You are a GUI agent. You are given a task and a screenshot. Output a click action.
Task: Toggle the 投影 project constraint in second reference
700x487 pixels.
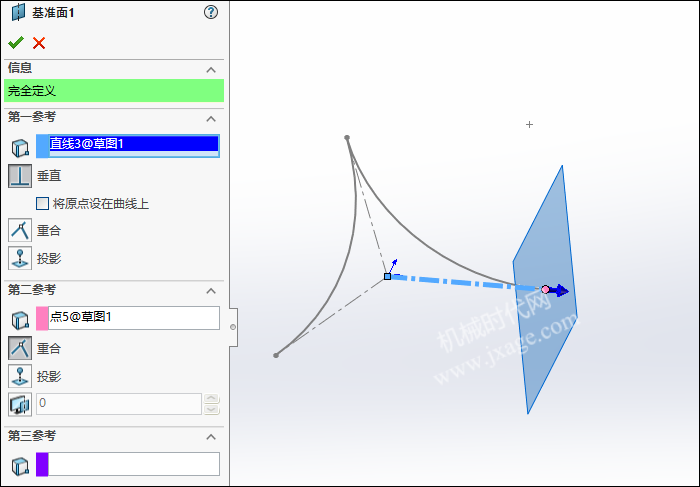[x=20, y=376]
